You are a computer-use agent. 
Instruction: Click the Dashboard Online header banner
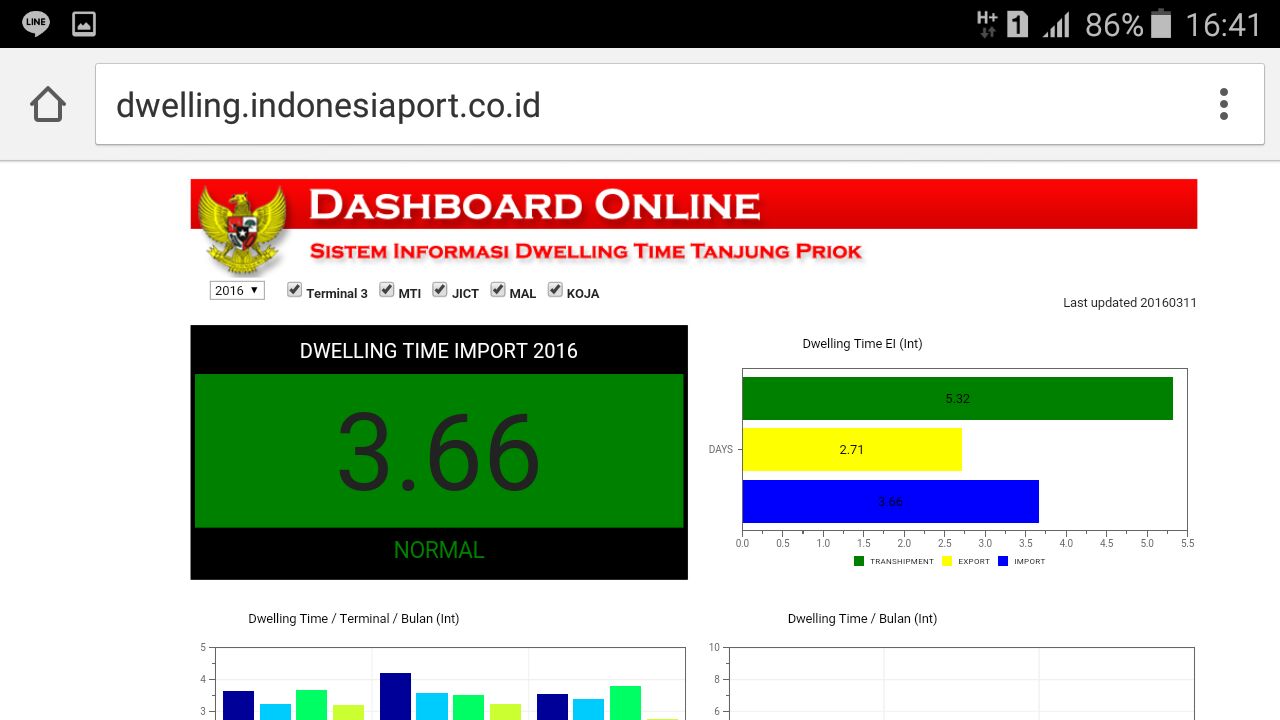pyautogui.click(x=694, y=204)
